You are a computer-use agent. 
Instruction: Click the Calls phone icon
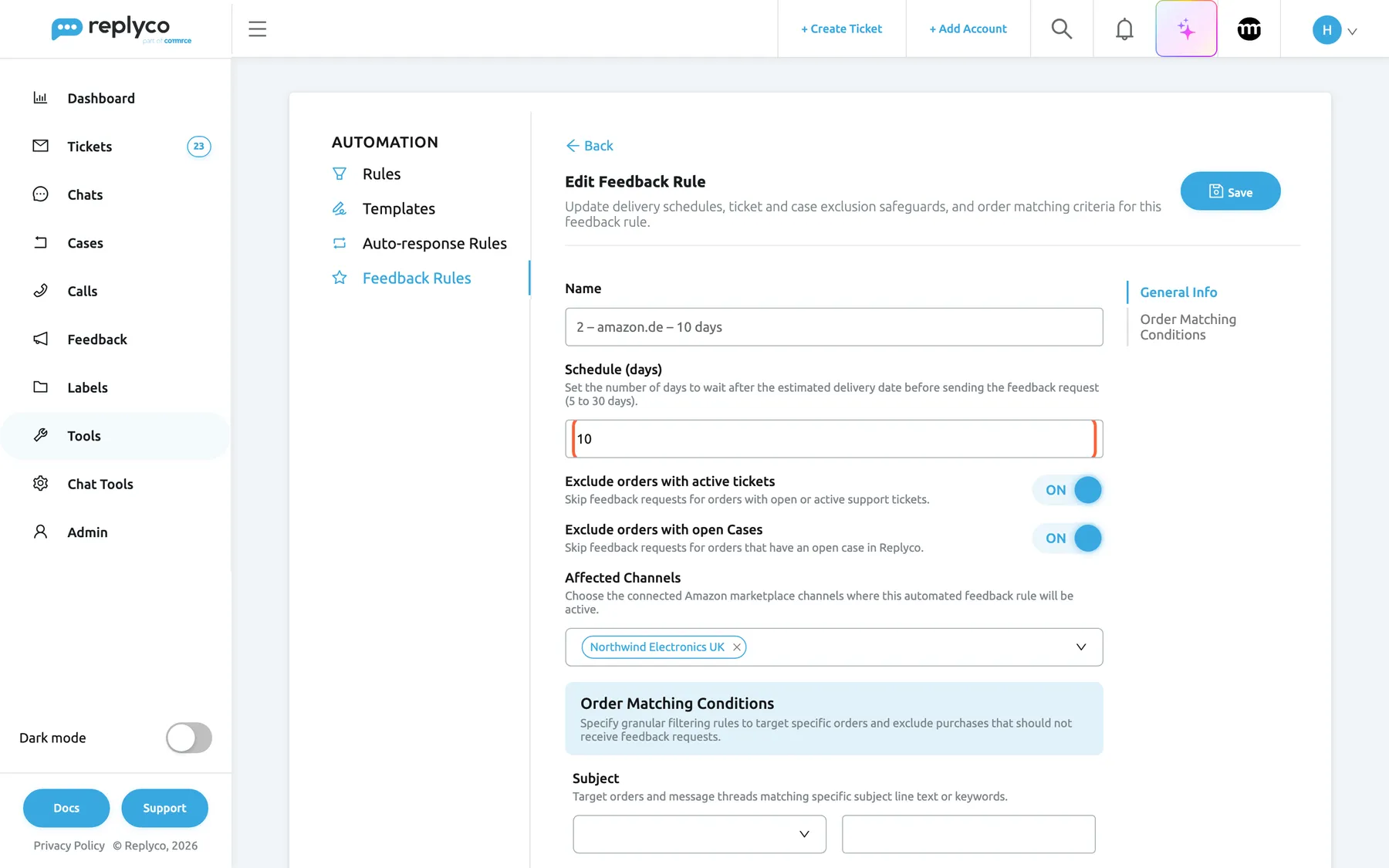[40, 291]
